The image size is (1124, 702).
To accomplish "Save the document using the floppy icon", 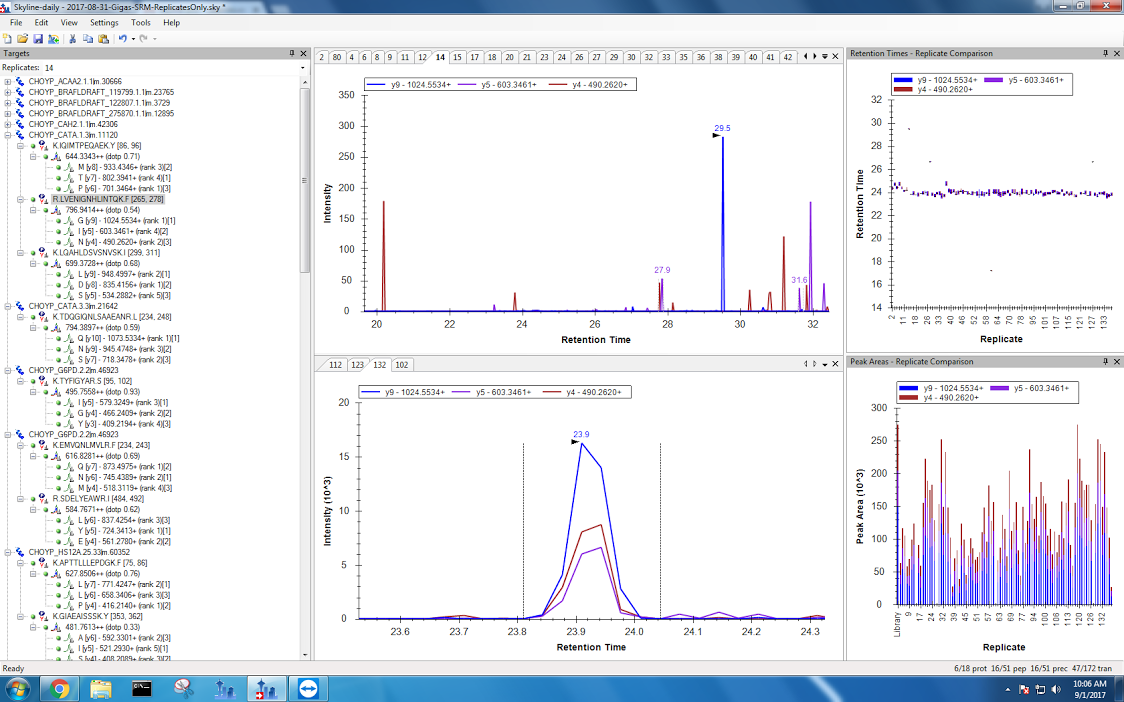I will point(38,38).
